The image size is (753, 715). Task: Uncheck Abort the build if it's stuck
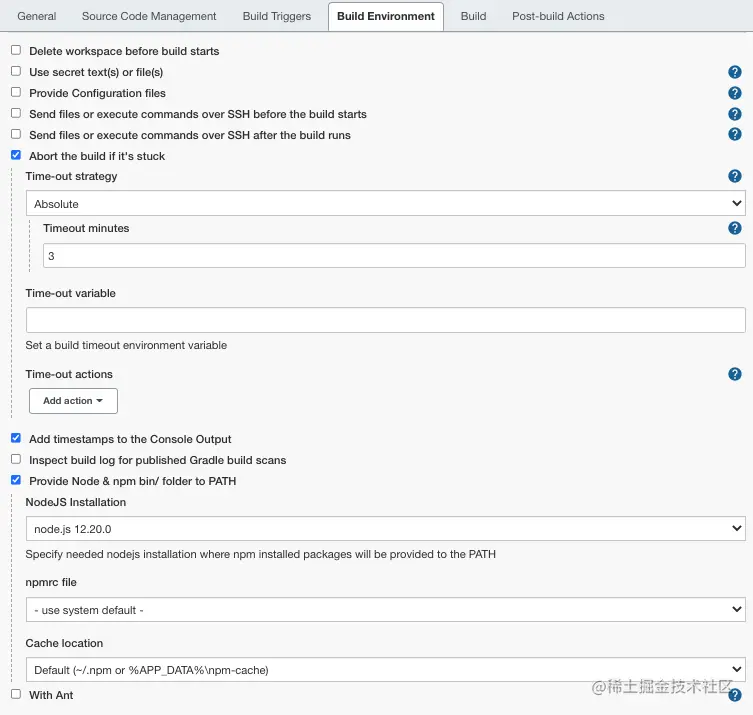pyautogui.click(x=16, y=155)
